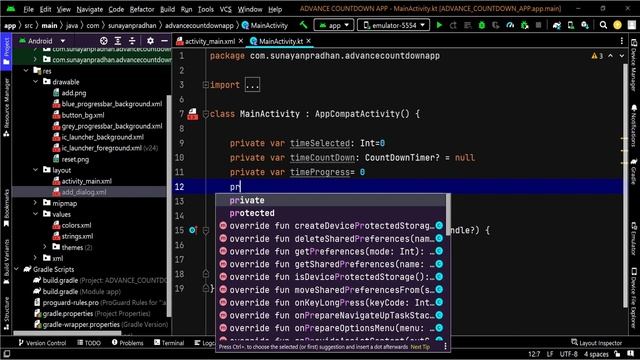Open the Emulator side panel
Viewport: 640px width, 360px height.
(634, 239)
